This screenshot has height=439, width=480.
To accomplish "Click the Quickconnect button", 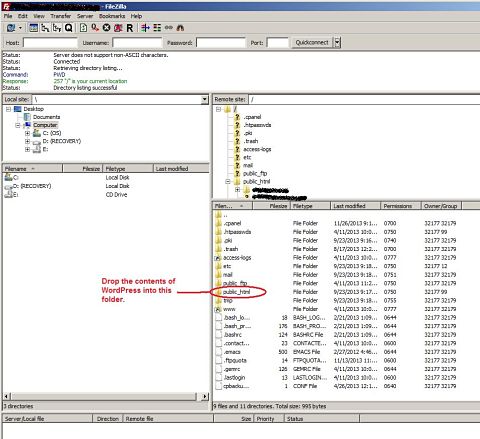I will 312,42.
